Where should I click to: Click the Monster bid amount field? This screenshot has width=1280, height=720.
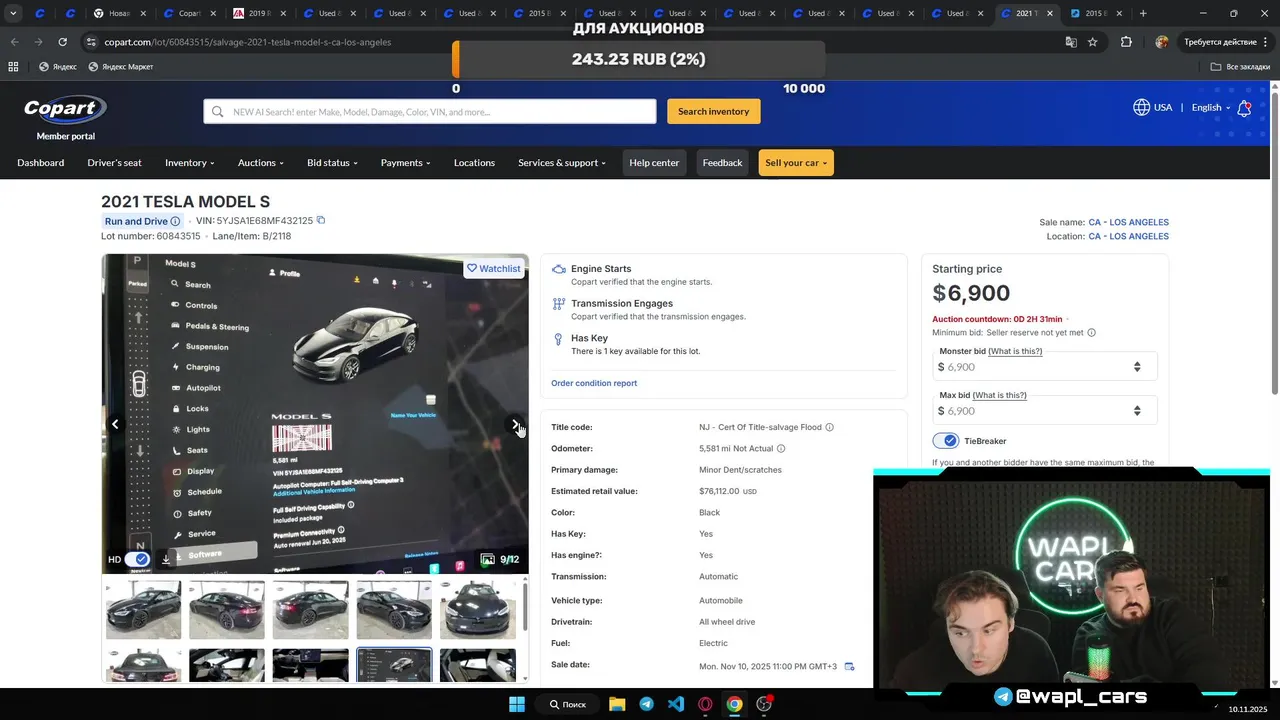pos(1045,366)
